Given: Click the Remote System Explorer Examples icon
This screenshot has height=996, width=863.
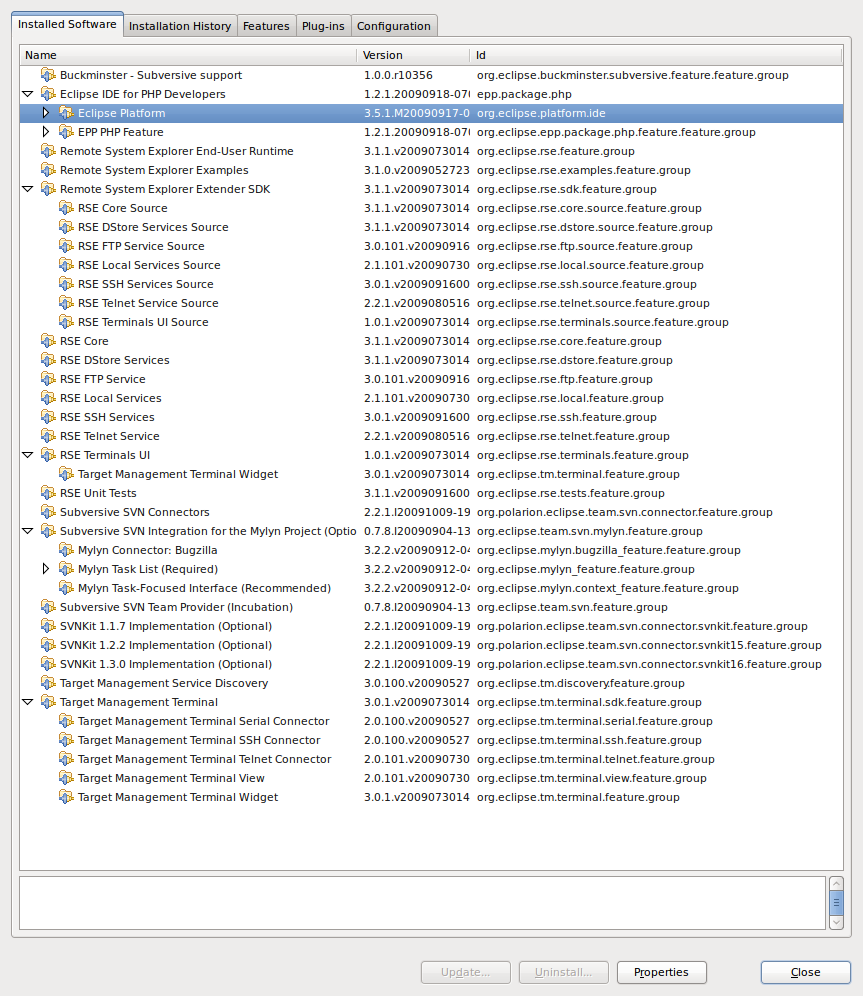Looking at the screenshot, I should (48, 170).
